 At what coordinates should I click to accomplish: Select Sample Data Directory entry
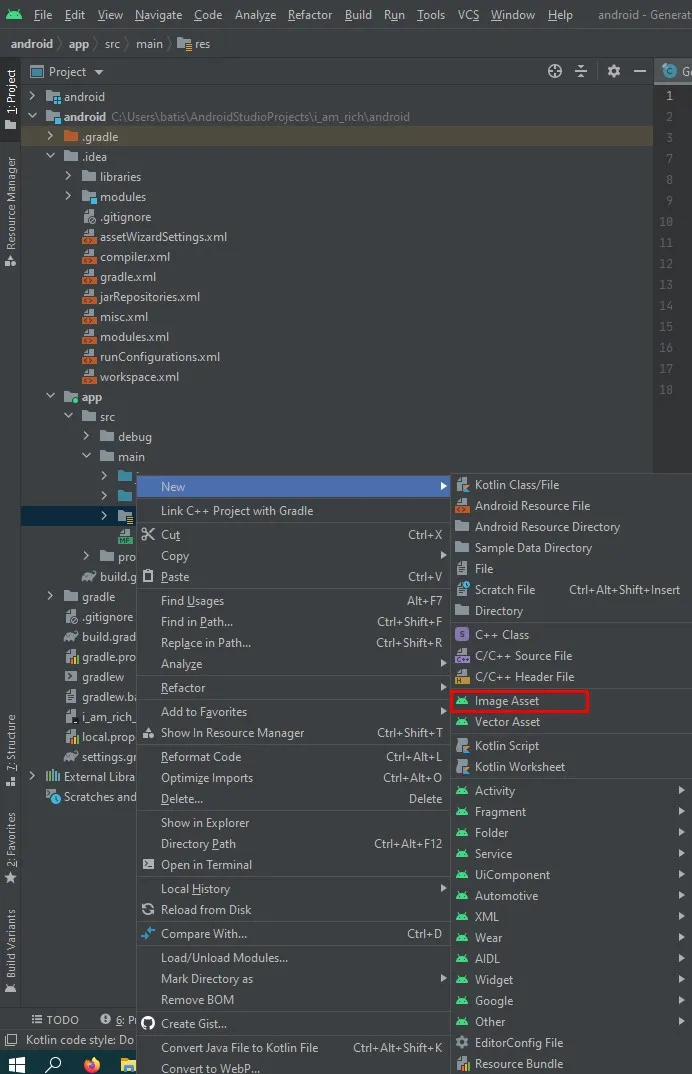(571, 548)
